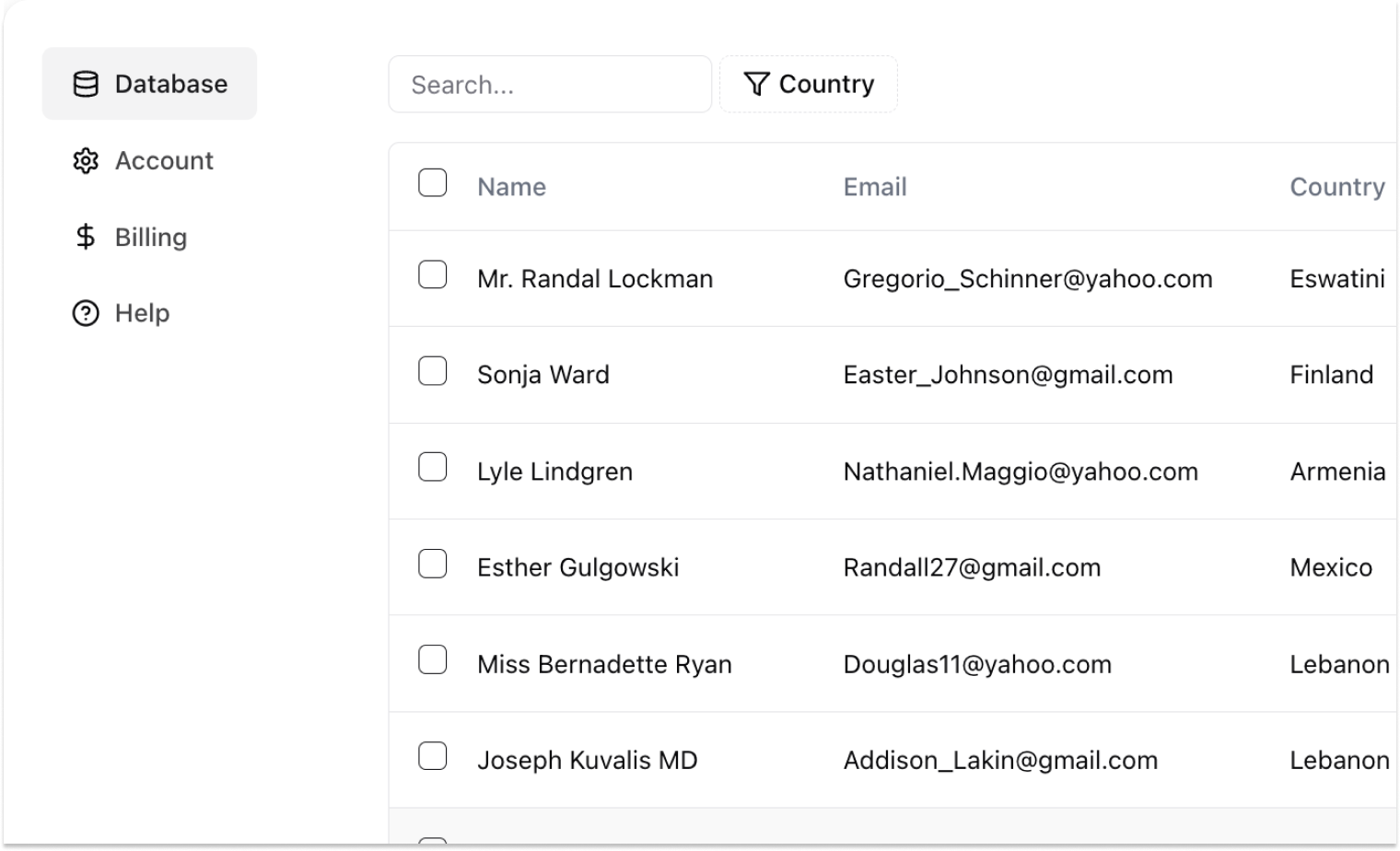Tick the checkbox beside Lyle Lindgren
This screenshot has height=851, width=1400.
coord(433,468)
